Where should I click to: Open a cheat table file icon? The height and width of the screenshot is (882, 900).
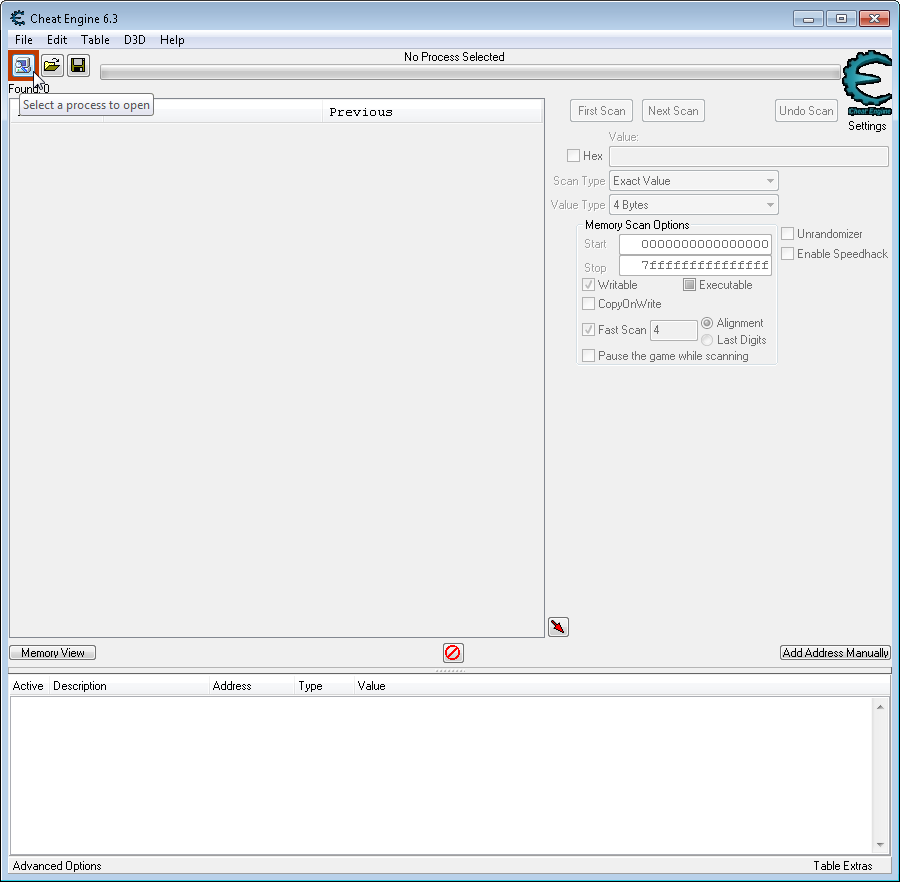click(x=52, y=65)
